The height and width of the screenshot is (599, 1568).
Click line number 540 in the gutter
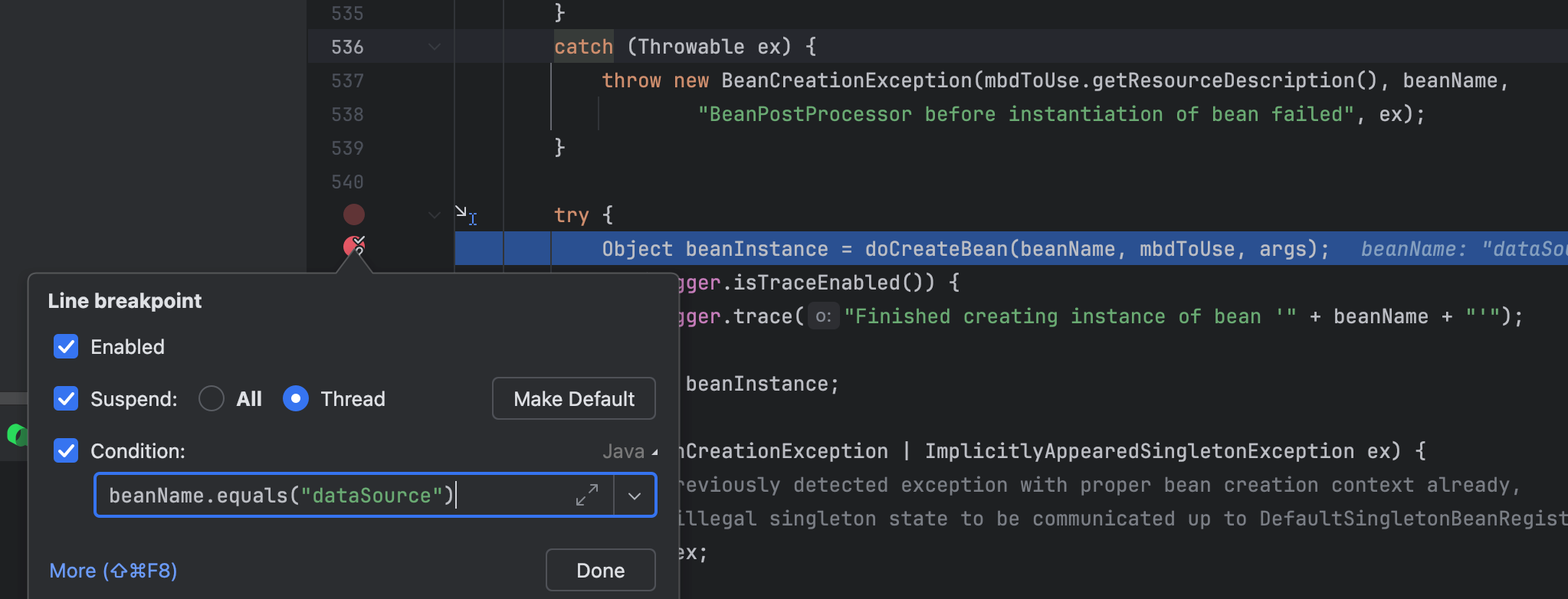347,182
